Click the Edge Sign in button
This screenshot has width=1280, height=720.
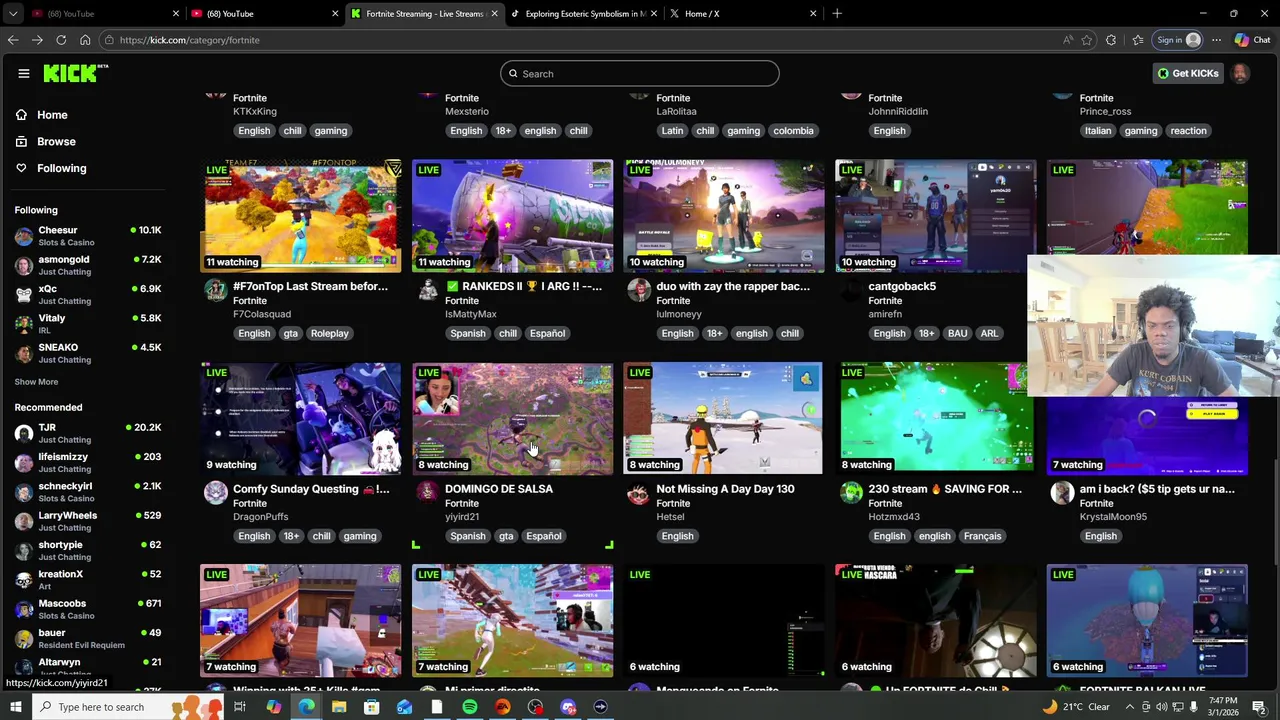coord(1178,40)
